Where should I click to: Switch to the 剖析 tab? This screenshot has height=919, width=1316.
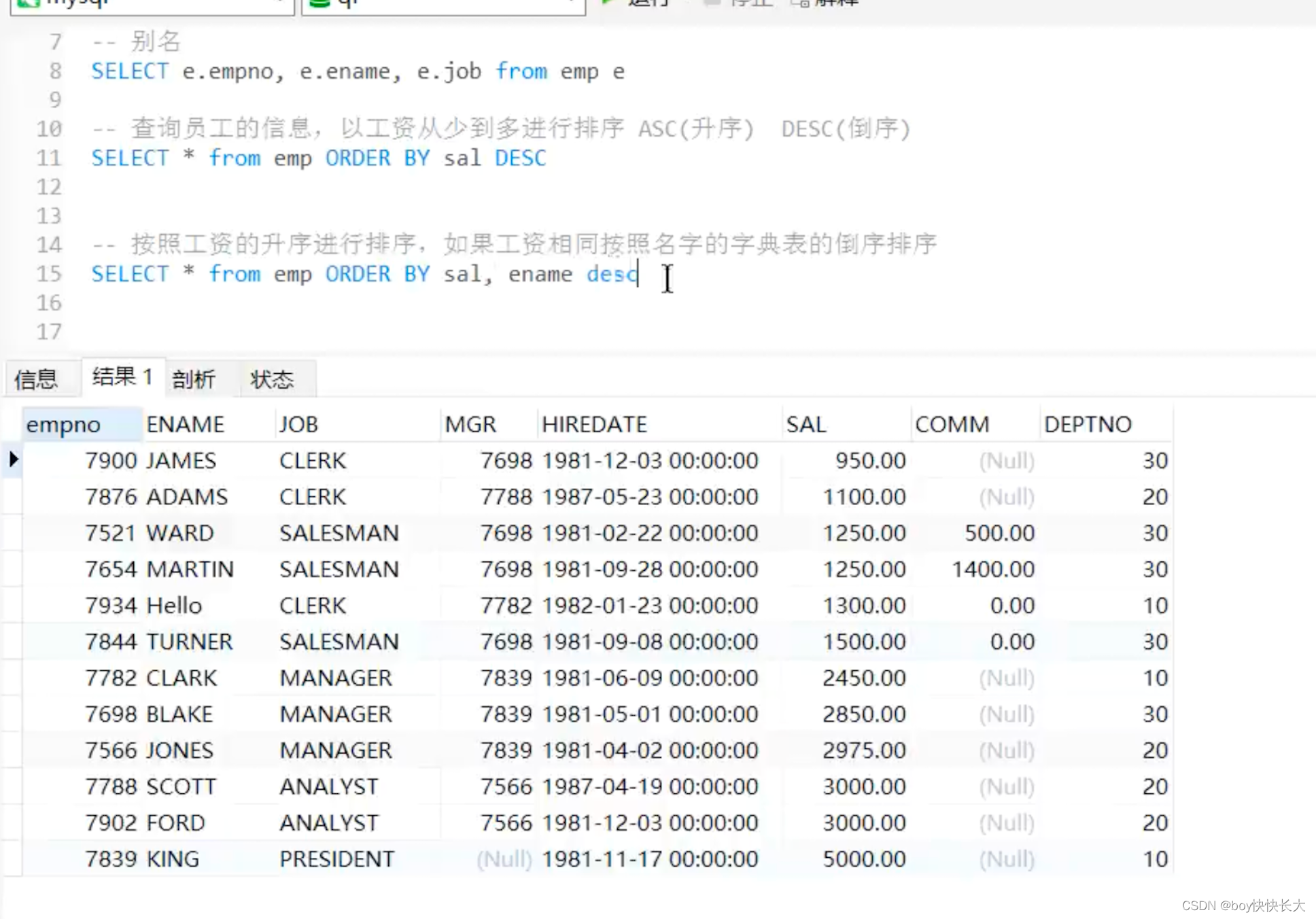click(x=195, y=379)
